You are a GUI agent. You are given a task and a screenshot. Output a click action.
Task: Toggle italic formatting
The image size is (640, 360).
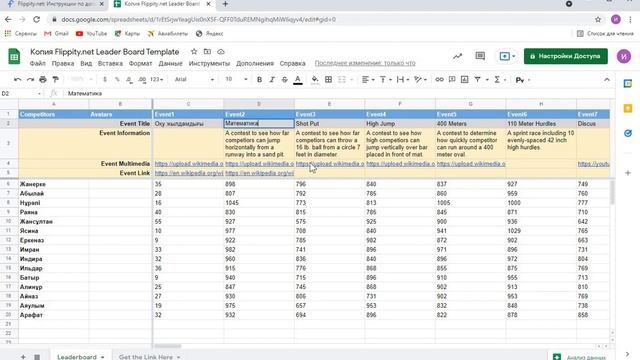(272, 80)
